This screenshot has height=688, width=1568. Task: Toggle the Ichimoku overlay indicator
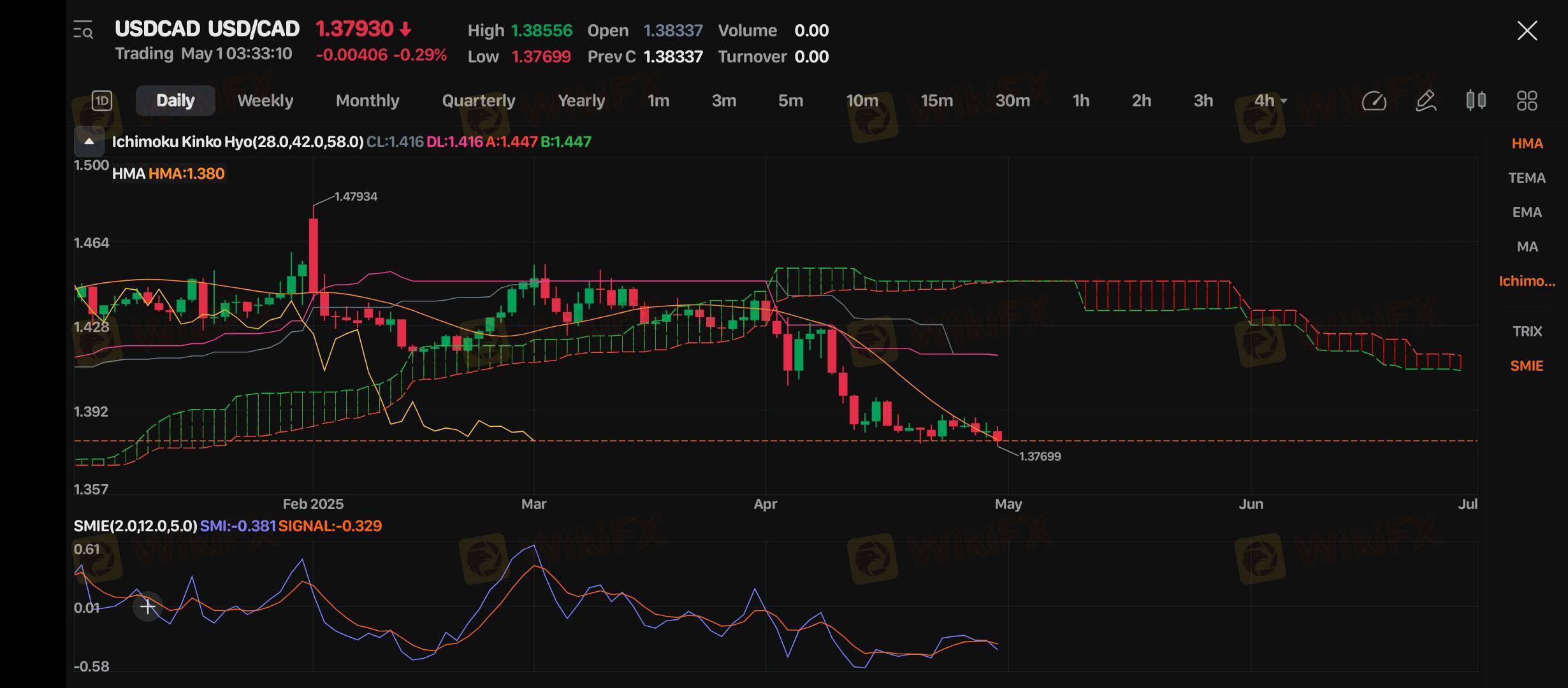click(1527, 281)
